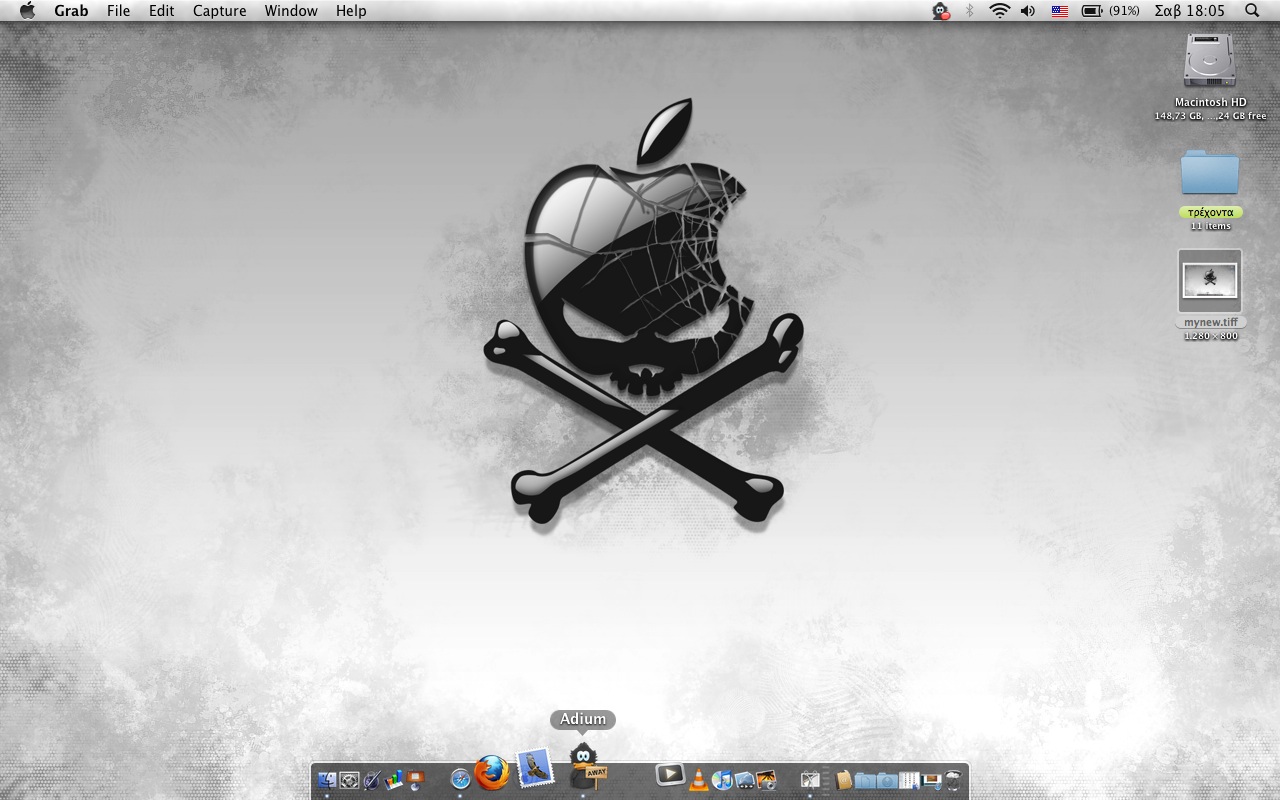Open Finder from the Dock

pos(327,779)
